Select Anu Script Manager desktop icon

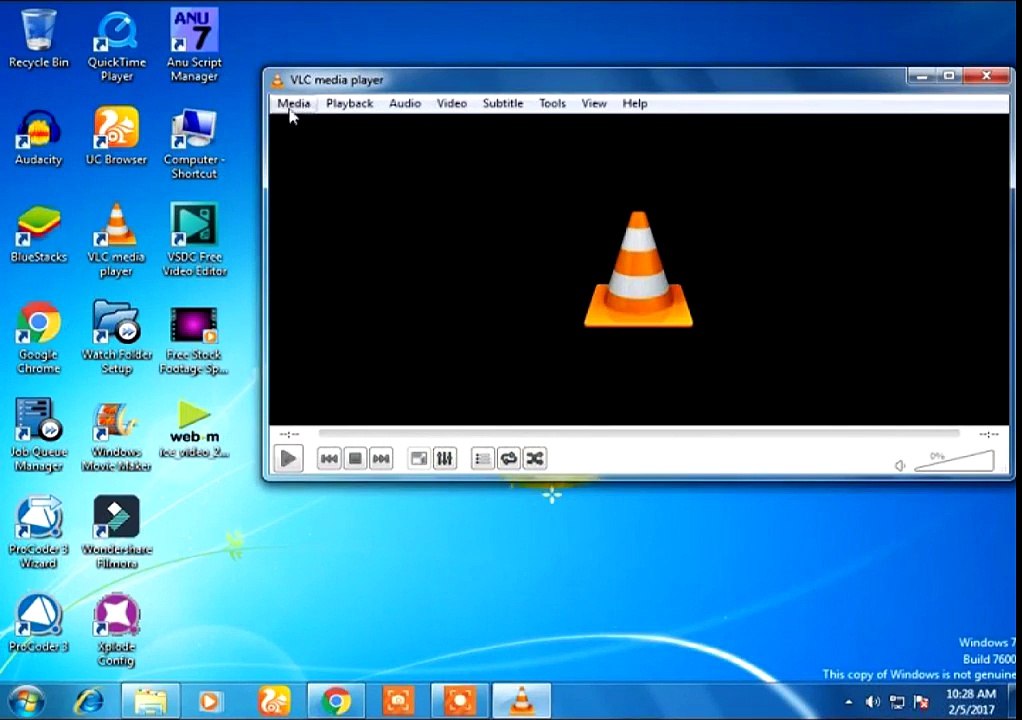[194, 46]
